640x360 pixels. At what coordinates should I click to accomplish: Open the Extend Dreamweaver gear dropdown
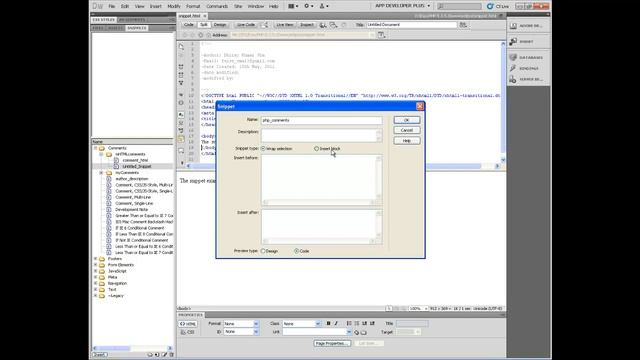pos(309,6)
